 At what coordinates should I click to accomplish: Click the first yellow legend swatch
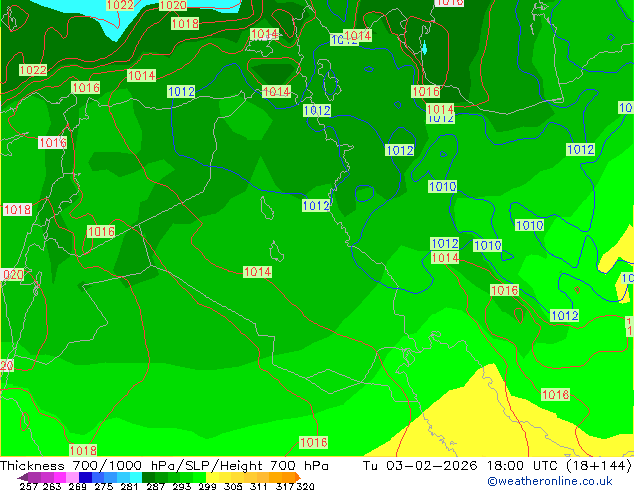point(212,477)
